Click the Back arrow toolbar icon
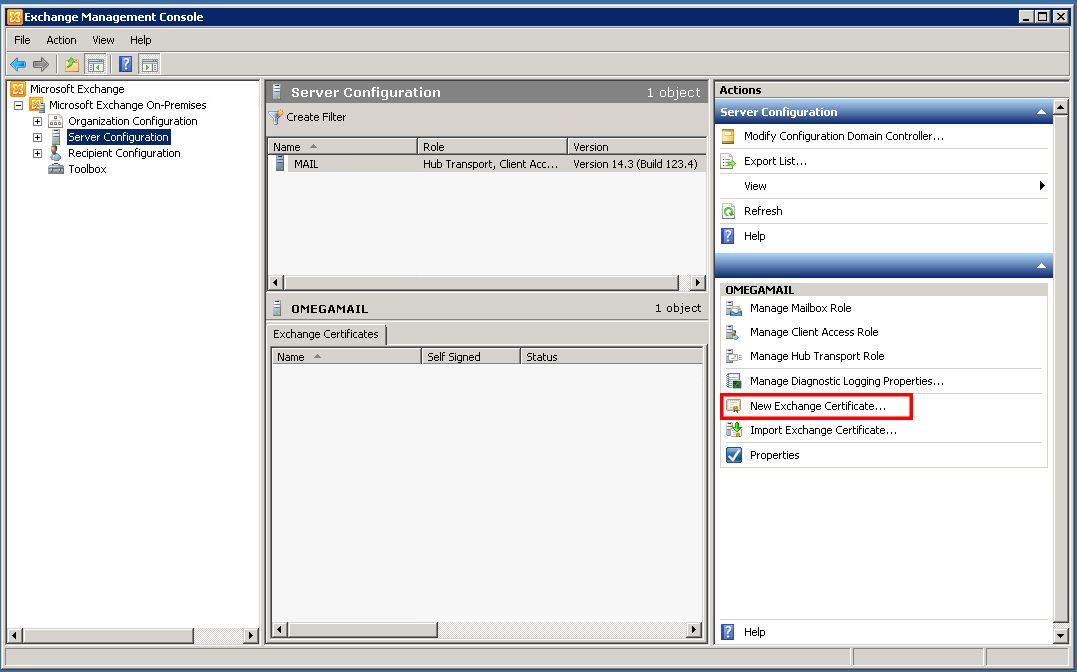This screenshot has width=1077, height=672. tap(19, 65)
